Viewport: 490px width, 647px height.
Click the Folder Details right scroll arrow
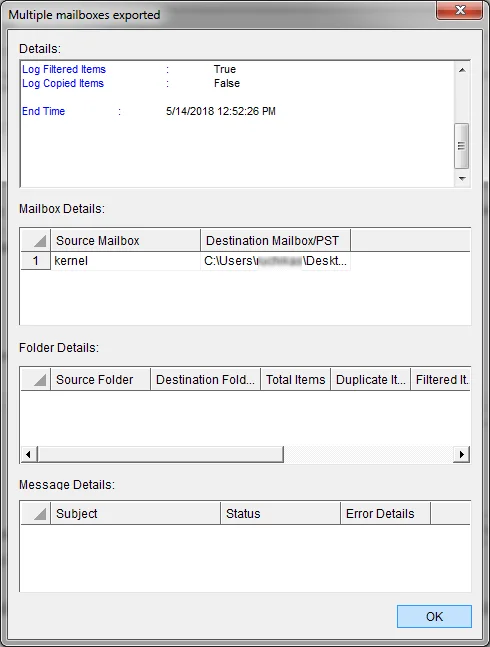pos(462,454)
